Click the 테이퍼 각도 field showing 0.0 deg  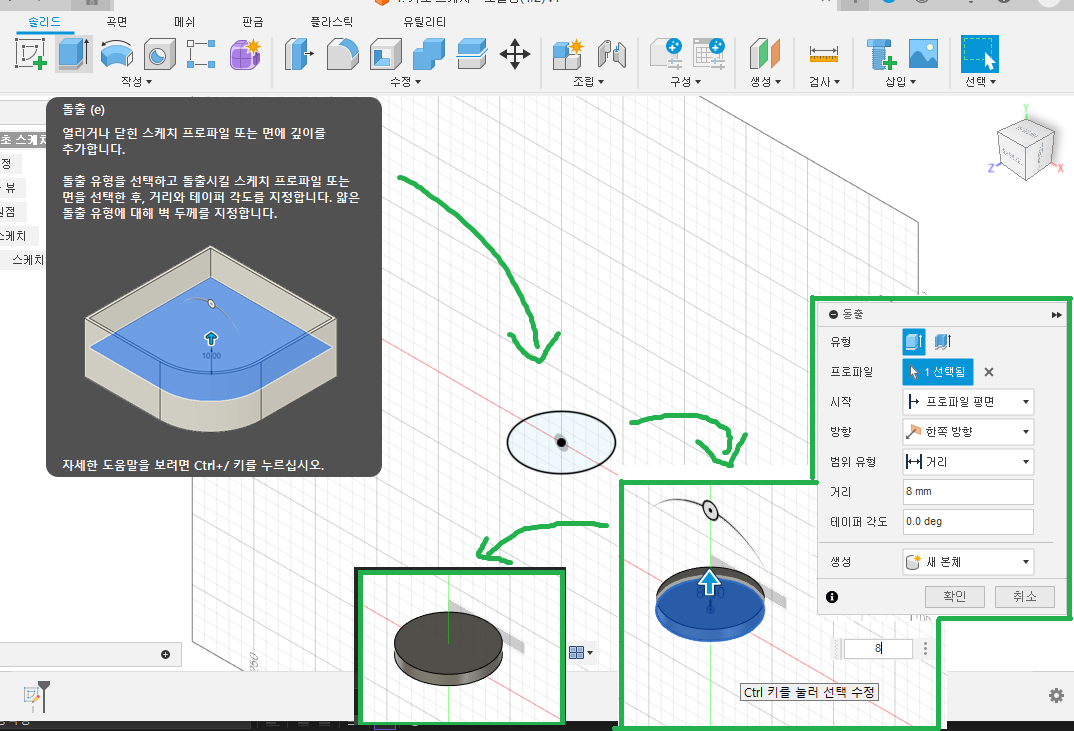click(968, 521)
